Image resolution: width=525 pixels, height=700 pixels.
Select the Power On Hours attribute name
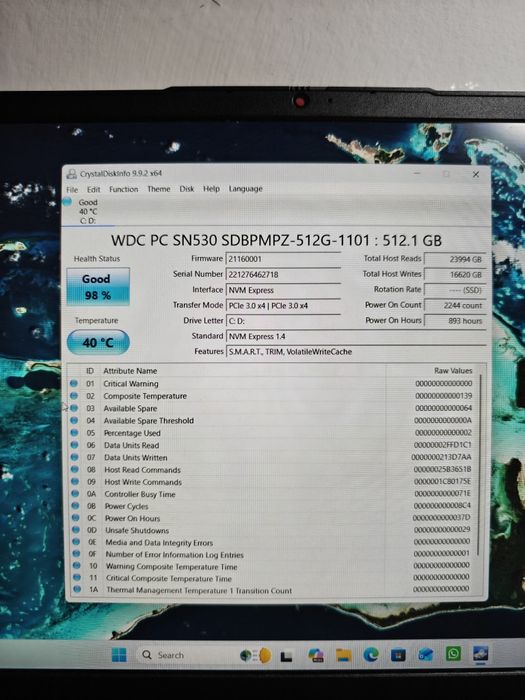(x=132, y=518)
